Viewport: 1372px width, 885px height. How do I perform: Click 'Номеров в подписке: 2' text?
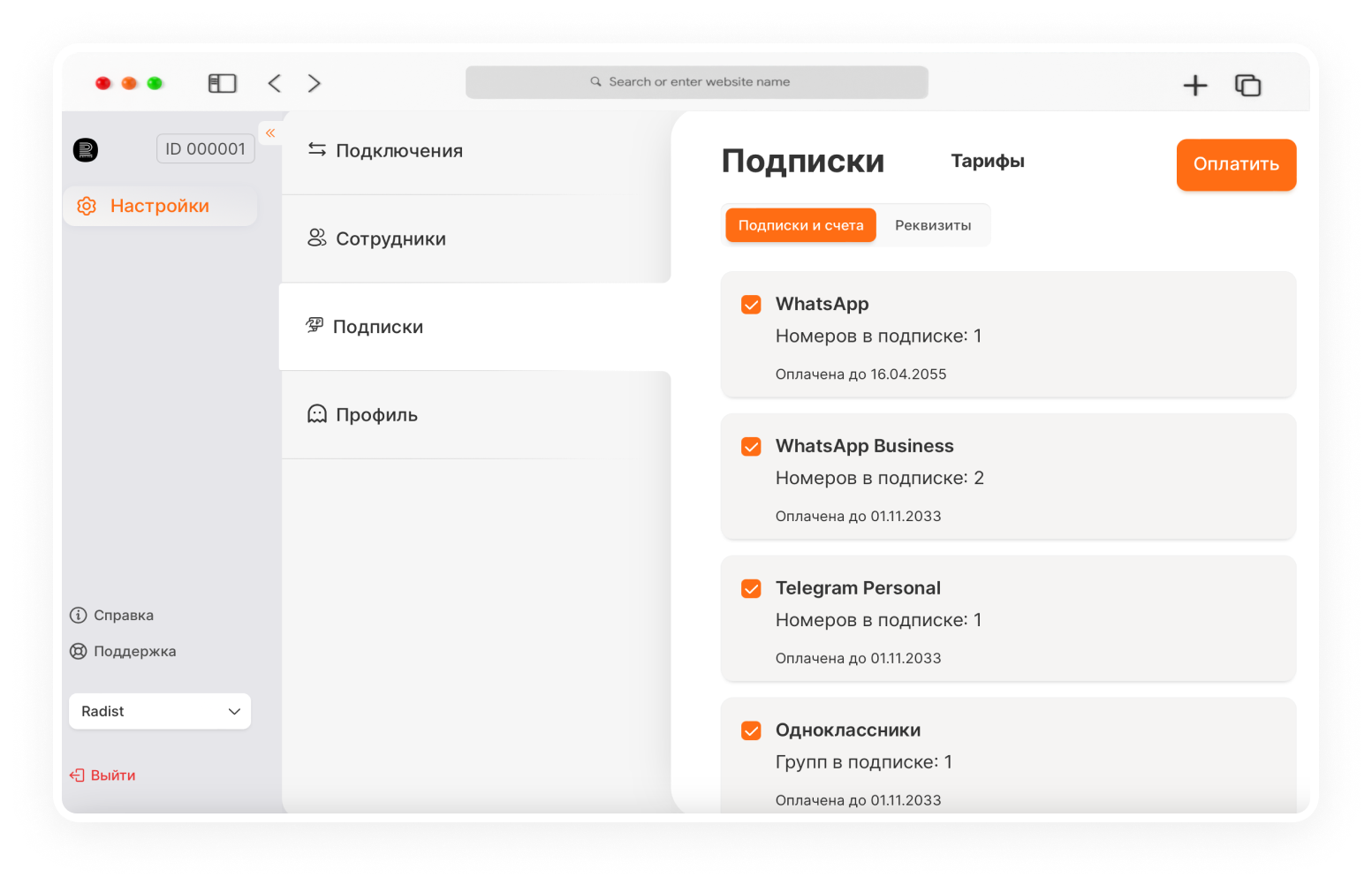coord(880,478)
